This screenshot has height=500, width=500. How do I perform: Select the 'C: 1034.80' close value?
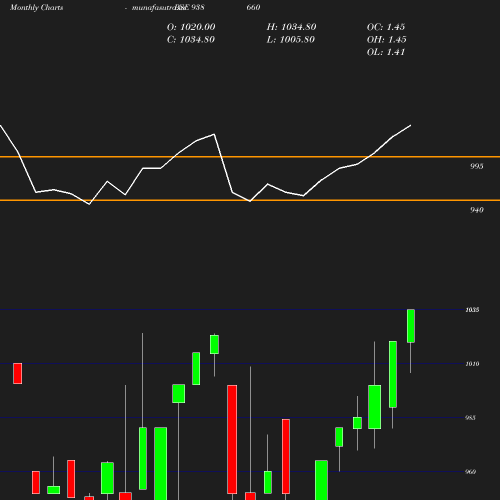(191, 40)
